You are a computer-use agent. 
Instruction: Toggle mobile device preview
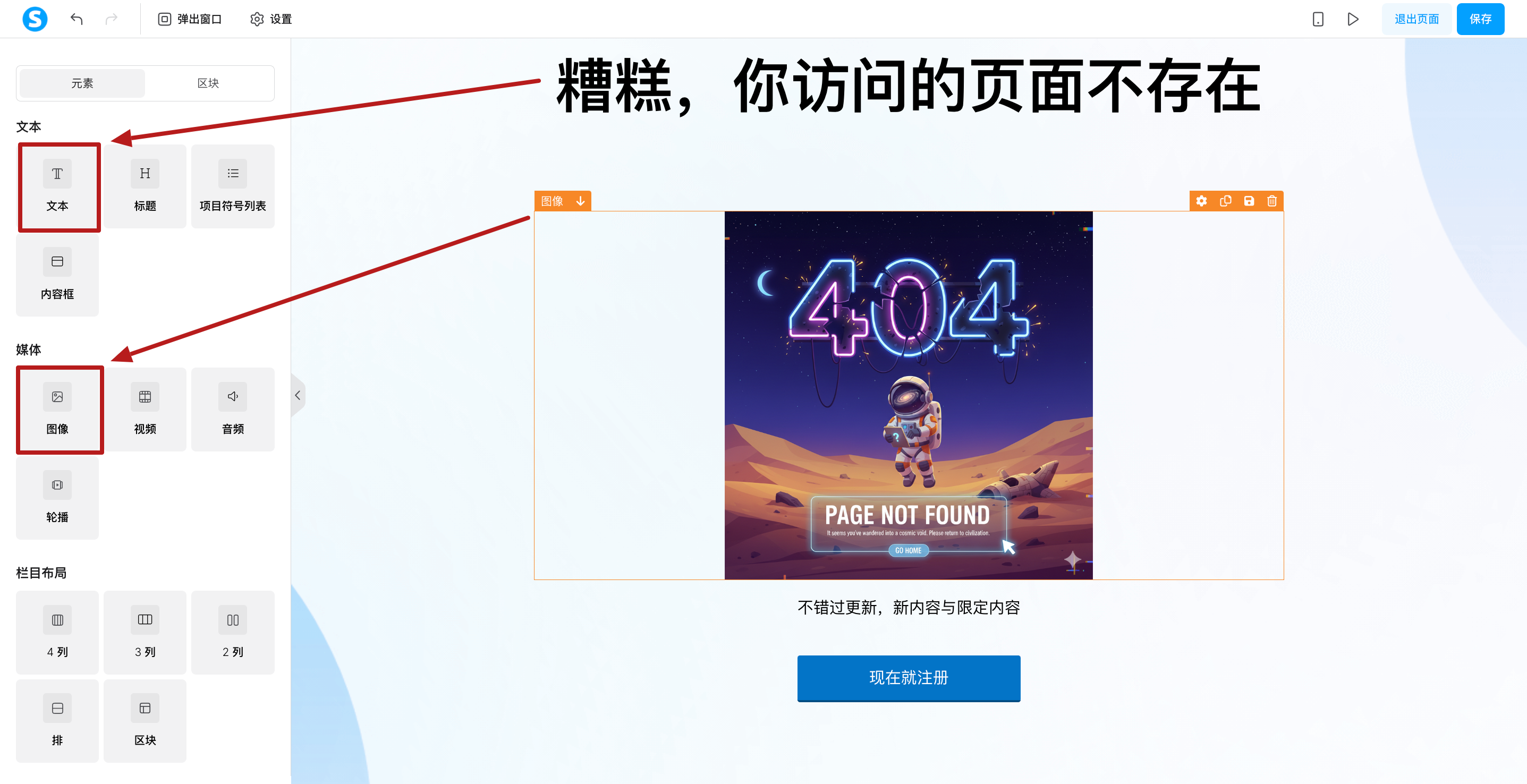tap(1318, 19)
